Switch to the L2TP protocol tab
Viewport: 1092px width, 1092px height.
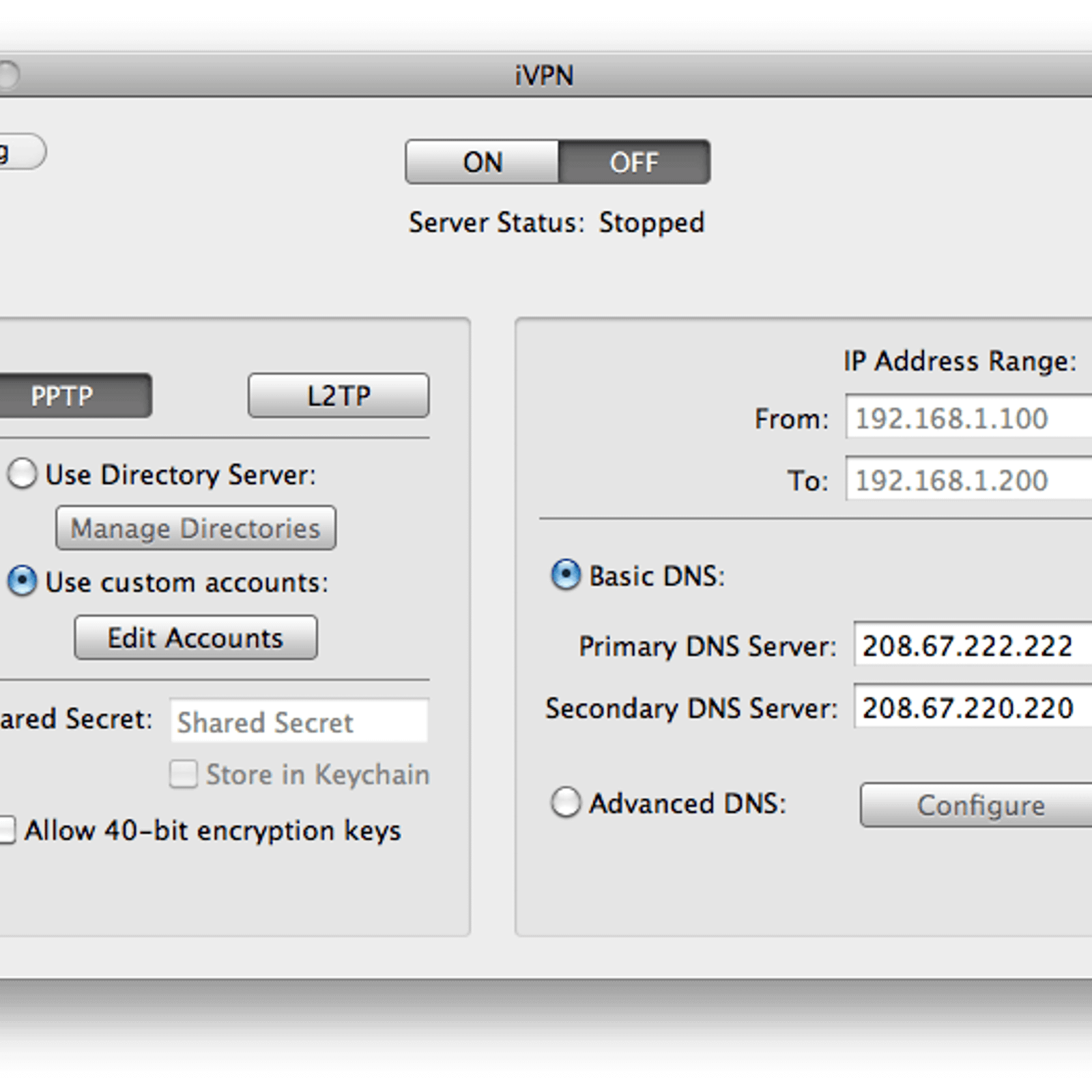339,396
